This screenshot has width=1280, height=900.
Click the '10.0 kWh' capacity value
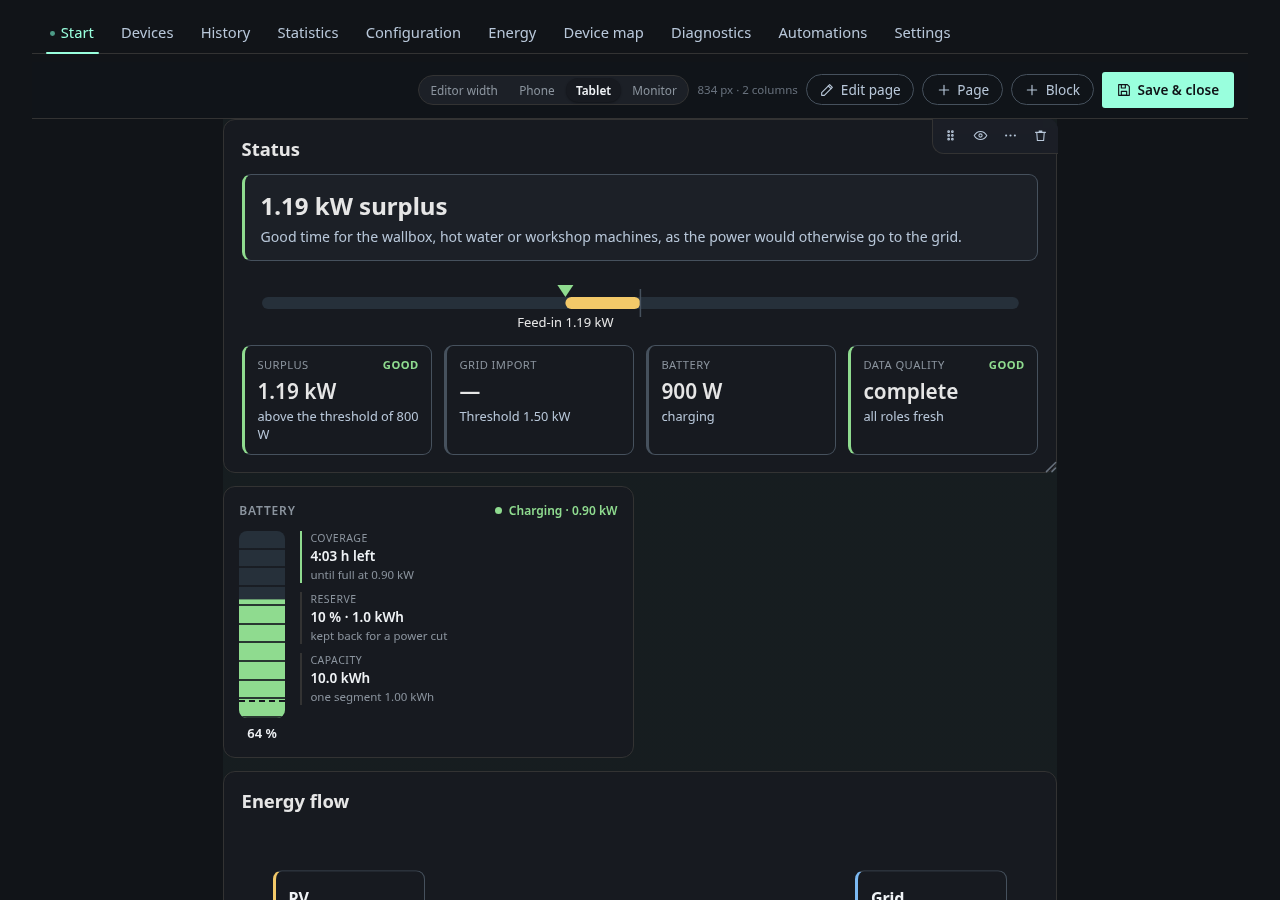[340, 678]
